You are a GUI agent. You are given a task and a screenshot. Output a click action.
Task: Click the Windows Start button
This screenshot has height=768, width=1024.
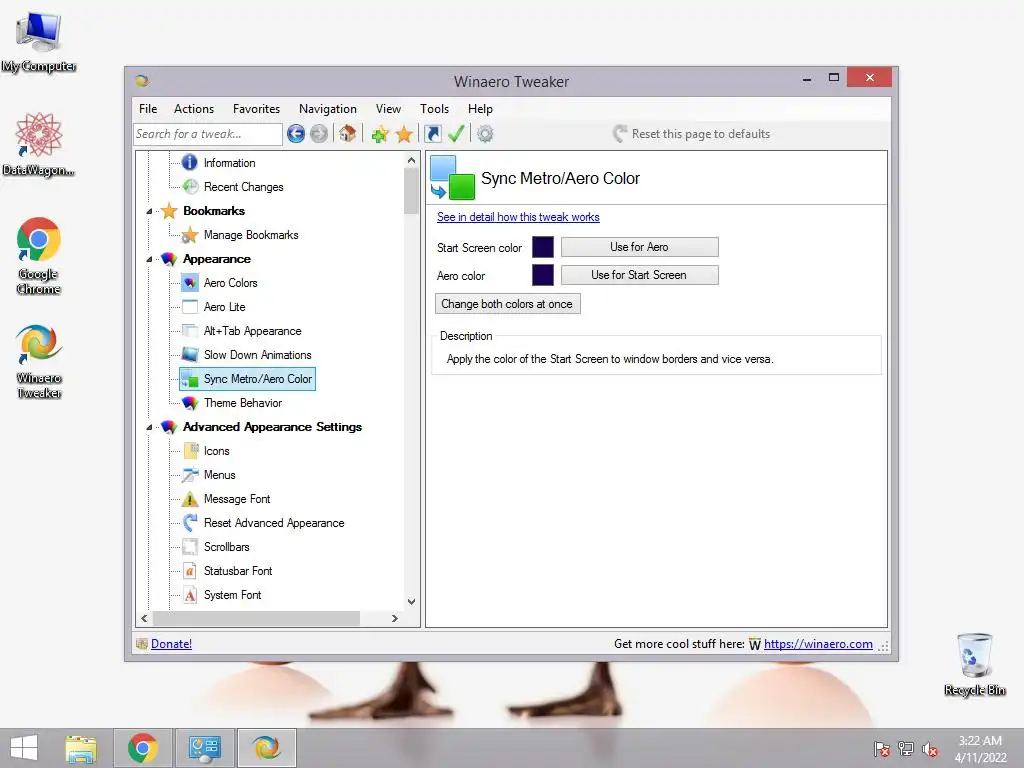[24, 748]
